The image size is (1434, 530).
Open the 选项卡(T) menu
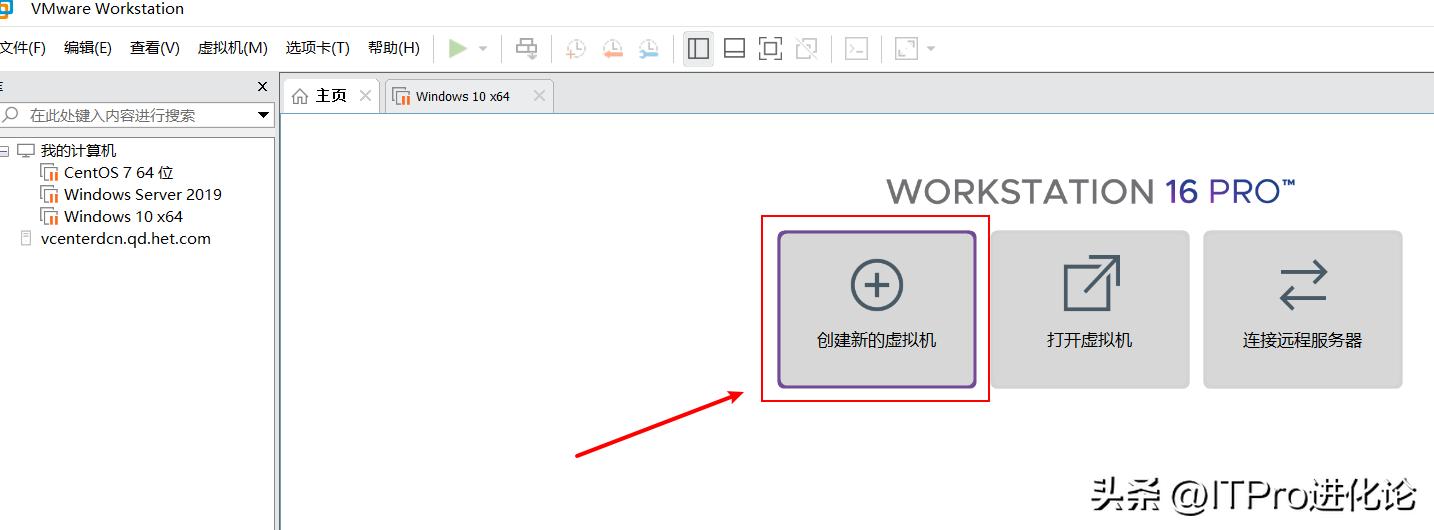click(317, 48)
